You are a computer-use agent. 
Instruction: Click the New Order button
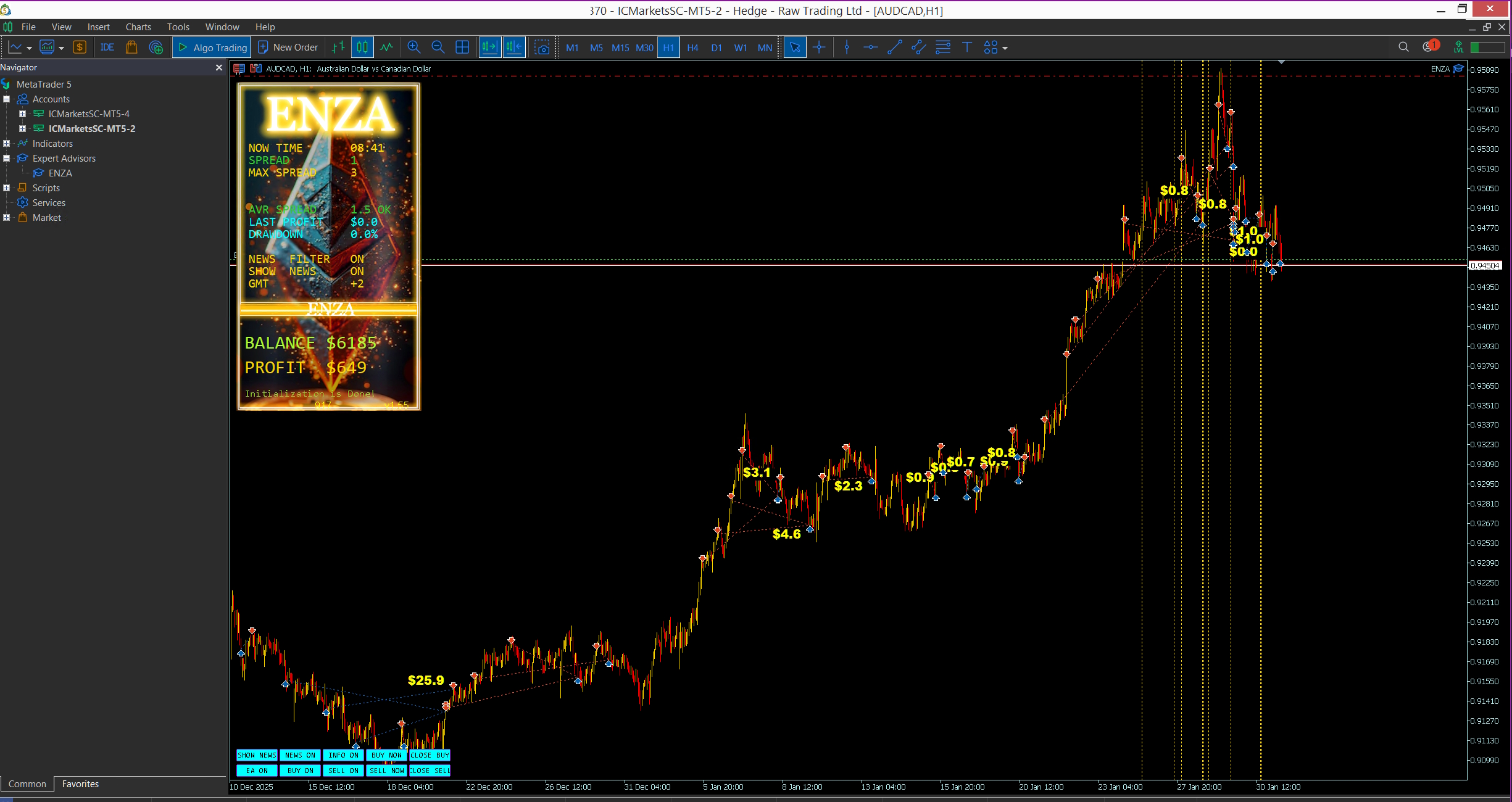[x=288, y=48]
